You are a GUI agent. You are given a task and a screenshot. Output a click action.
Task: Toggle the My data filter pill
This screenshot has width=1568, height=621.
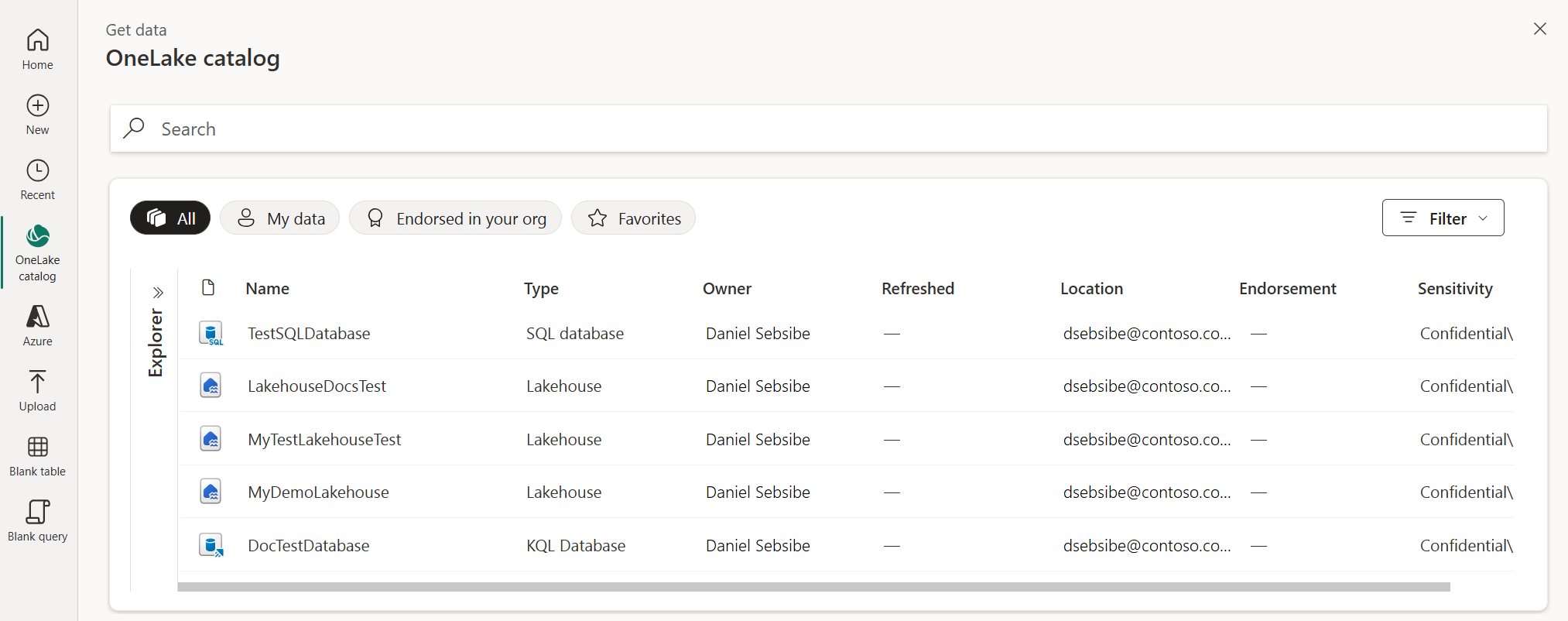tap(279, 218)
